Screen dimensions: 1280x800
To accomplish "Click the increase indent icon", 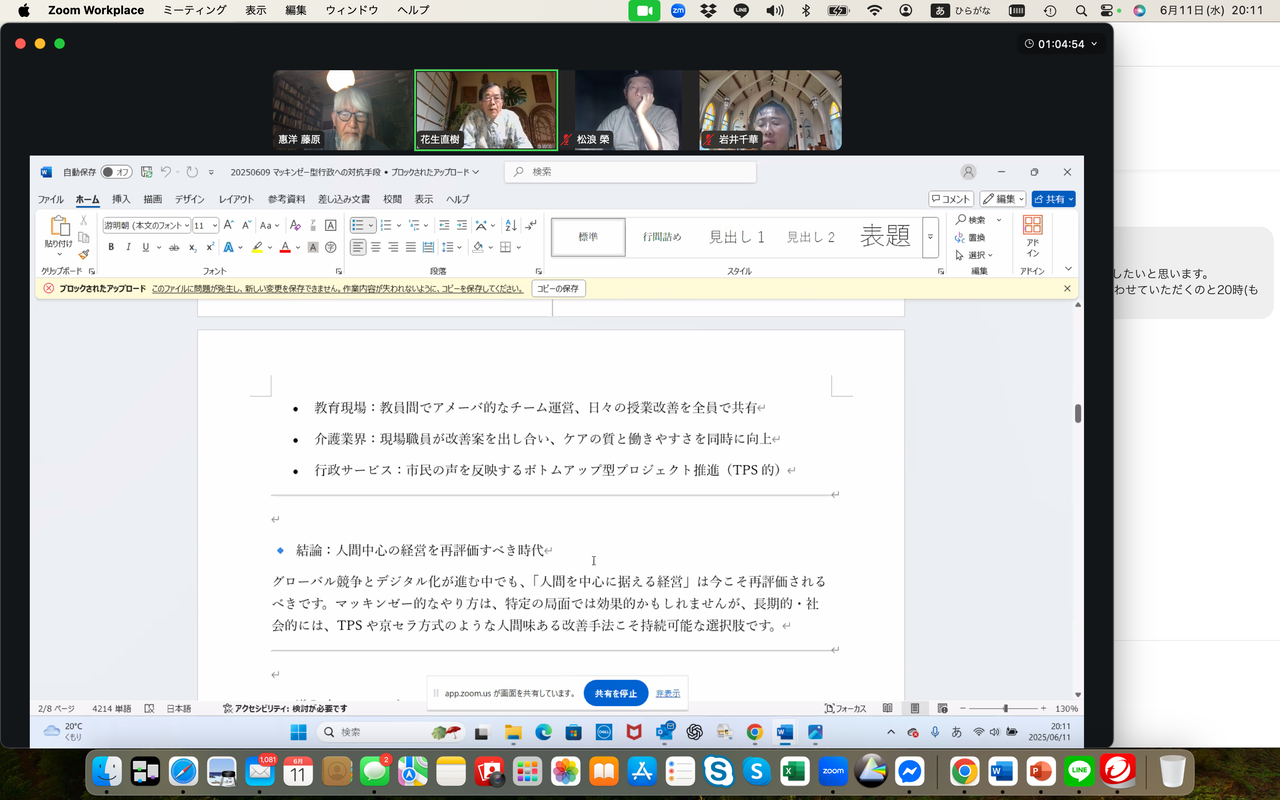I will (x=461, y=225).
